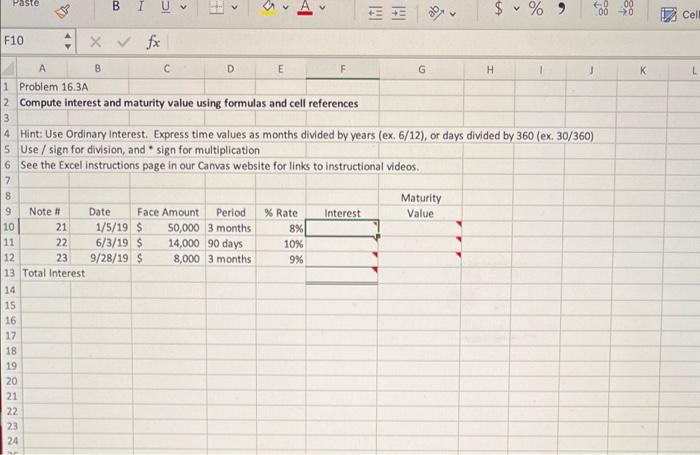Click the 'Maturity Value' heading cell
Image resolution: width=700 pixels, height=455 pixels.
421,205
